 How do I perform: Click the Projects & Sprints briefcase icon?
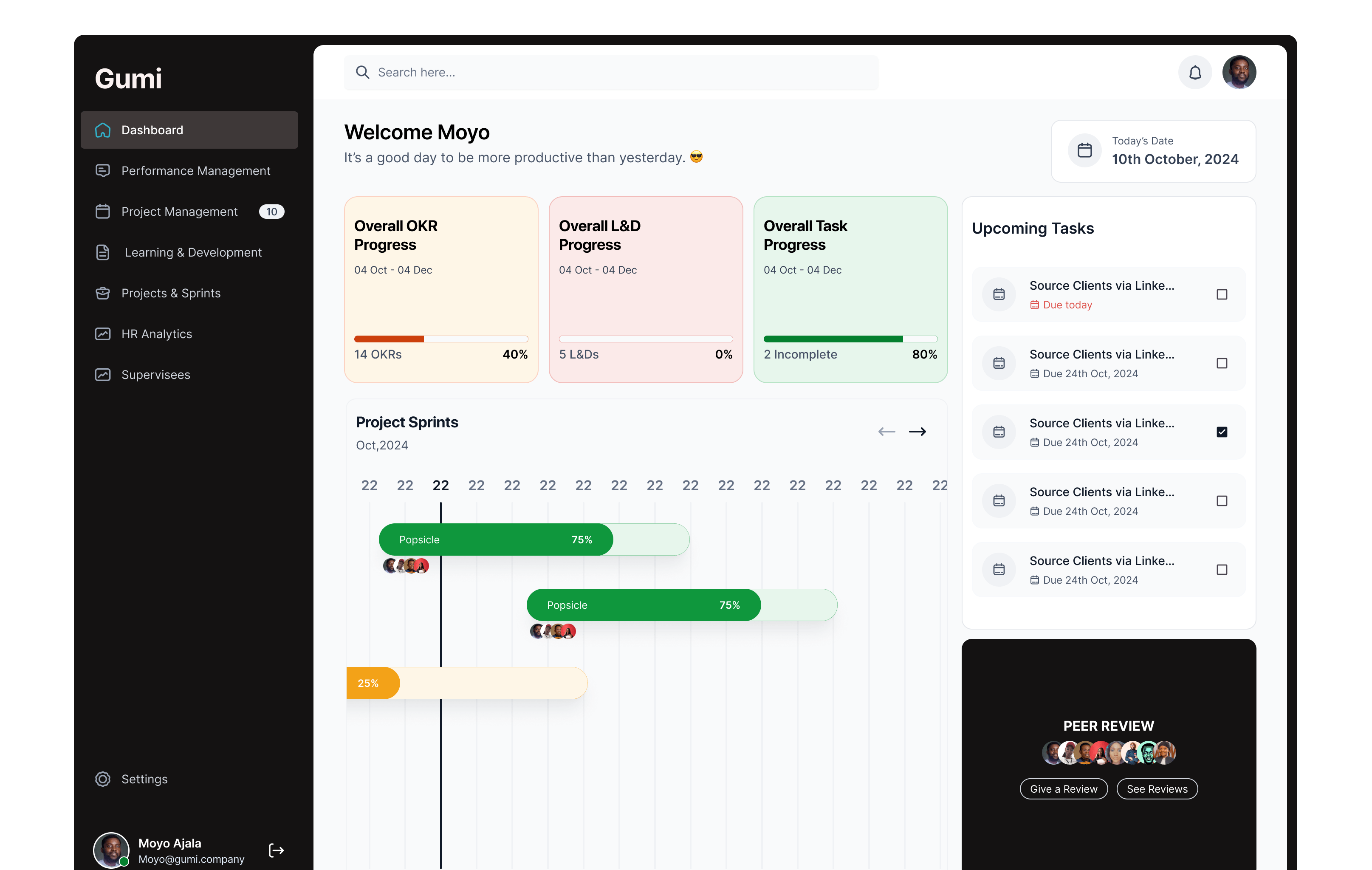(103, 293)
